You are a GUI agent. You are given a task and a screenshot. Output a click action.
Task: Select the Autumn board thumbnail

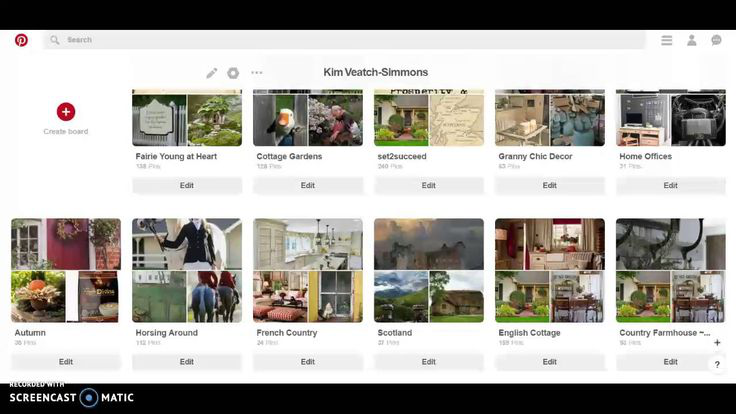coord(66,270)
